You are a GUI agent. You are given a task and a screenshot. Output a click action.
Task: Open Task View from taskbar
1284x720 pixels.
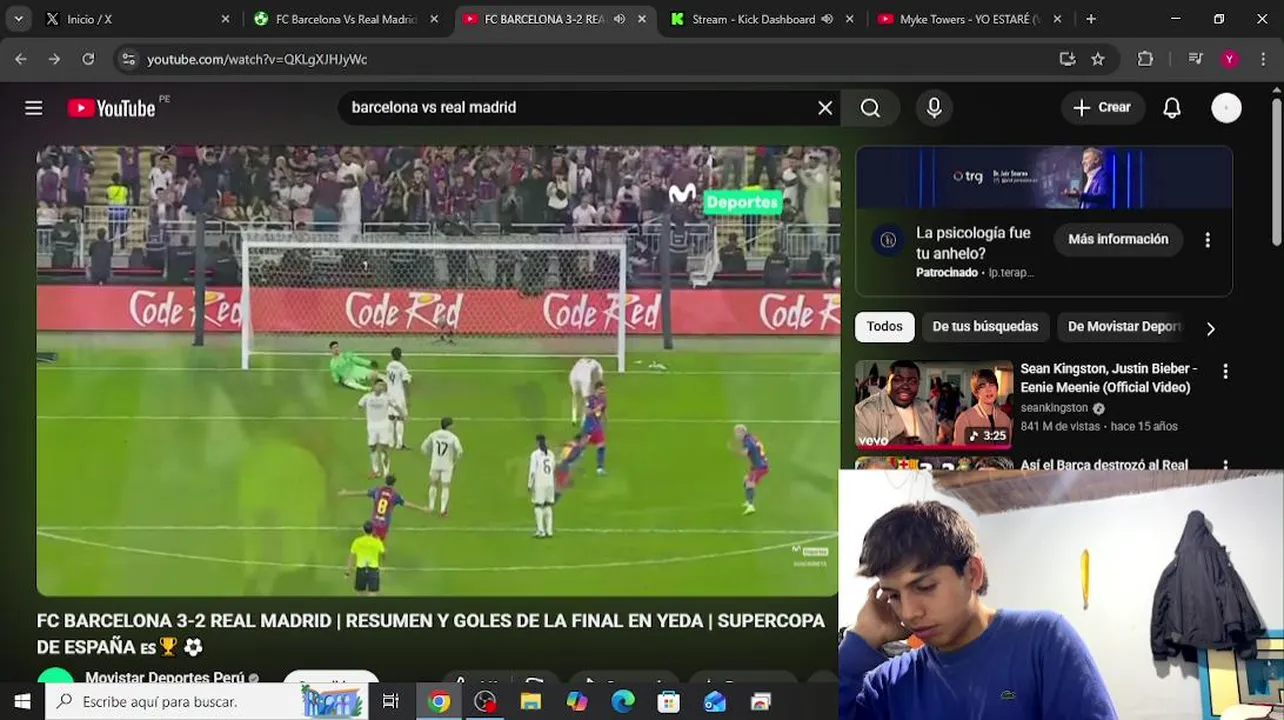click(391, 702)
